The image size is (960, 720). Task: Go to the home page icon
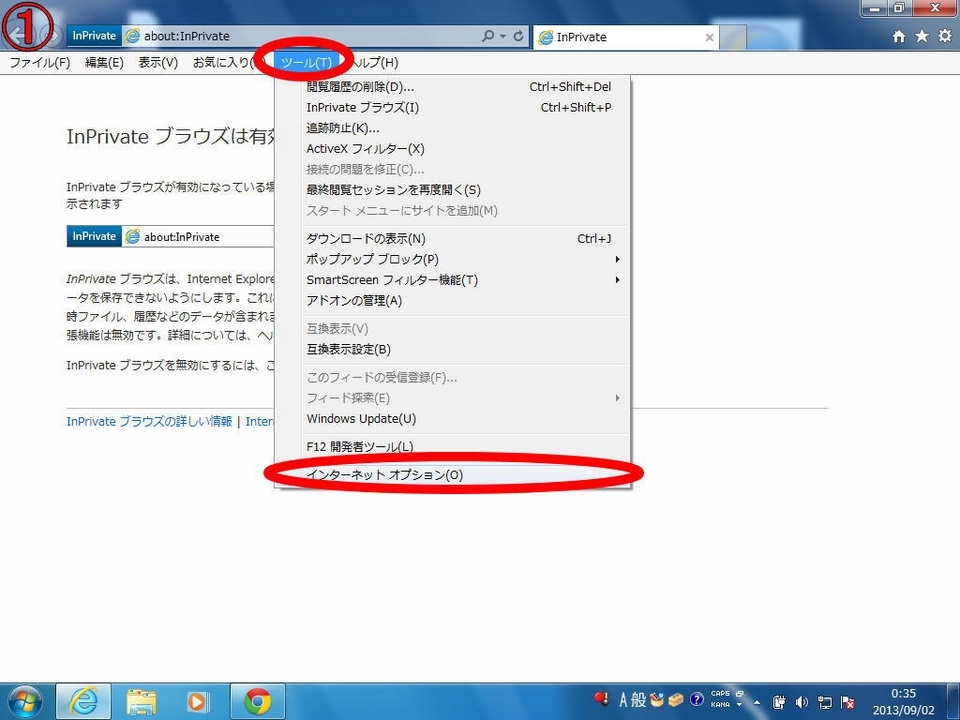(x=899, y=36)
